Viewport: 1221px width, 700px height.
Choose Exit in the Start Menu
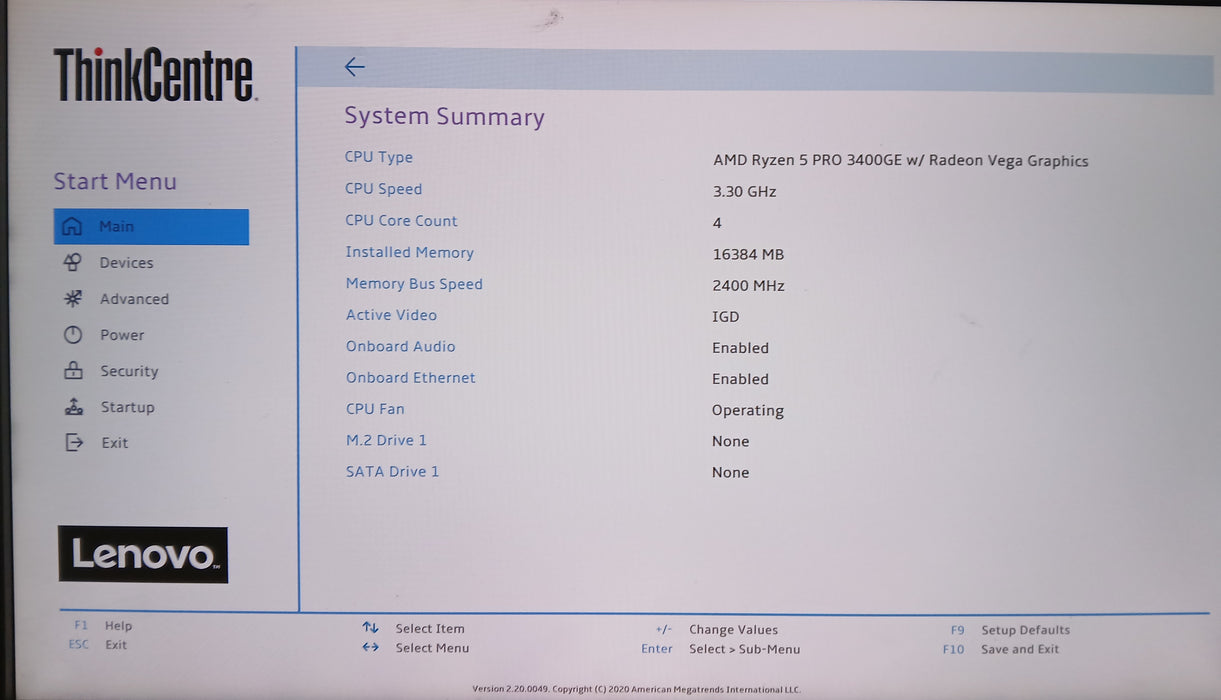coord(115,443)
